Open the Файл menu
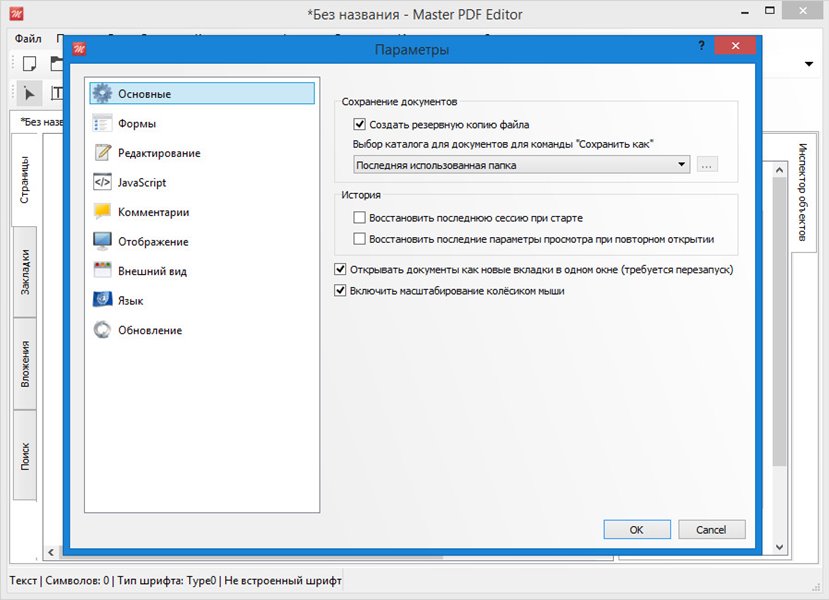This screenshot has height=600, width=829. tap(28, 38)
